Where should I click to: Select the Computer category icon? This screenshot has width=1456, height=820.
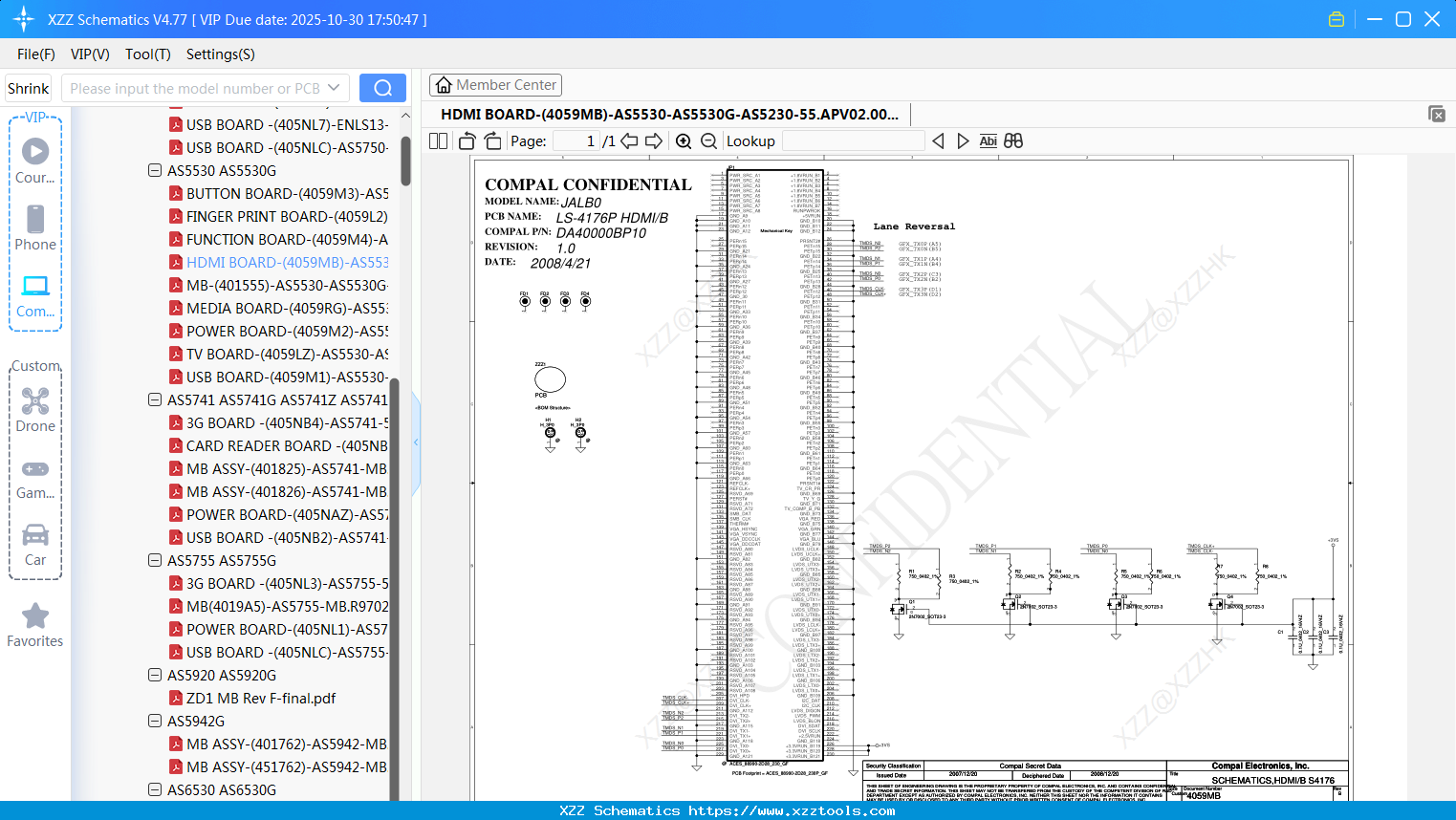(35, 295)
